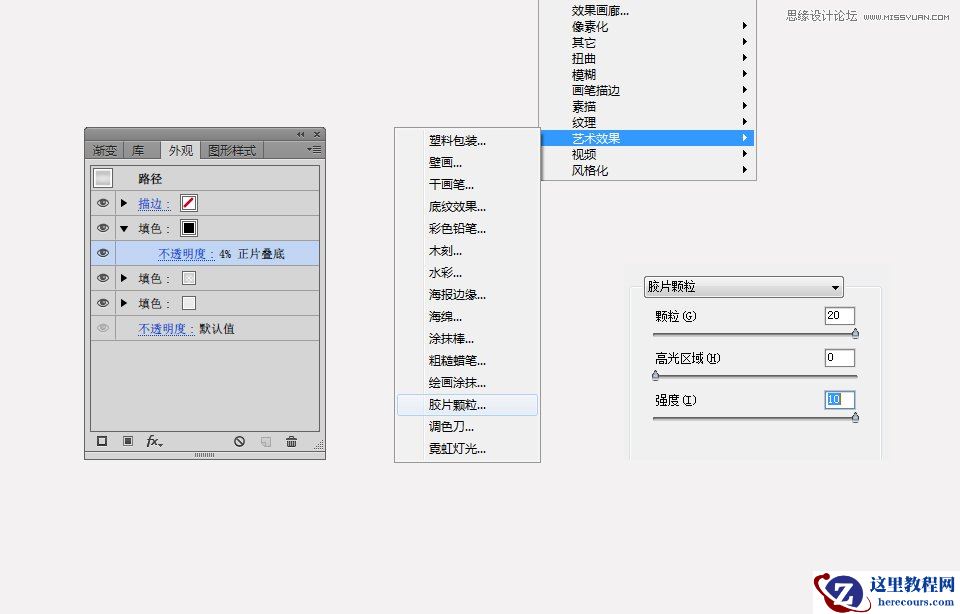The width and height of the screenshot is (960, 614).
Task: Delete selected item with the trash icon
Action: click(291, 441)
